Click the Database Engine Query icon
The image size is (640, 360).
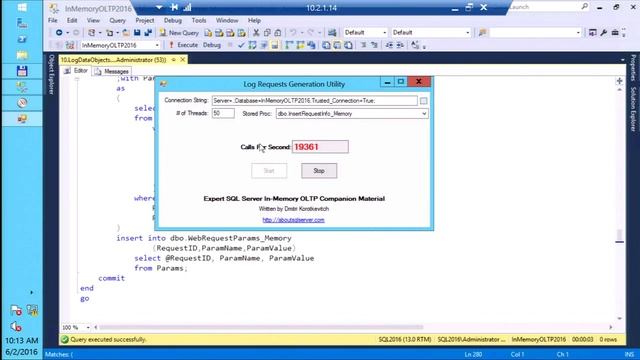pyautogui.click(x=208, y=33)
